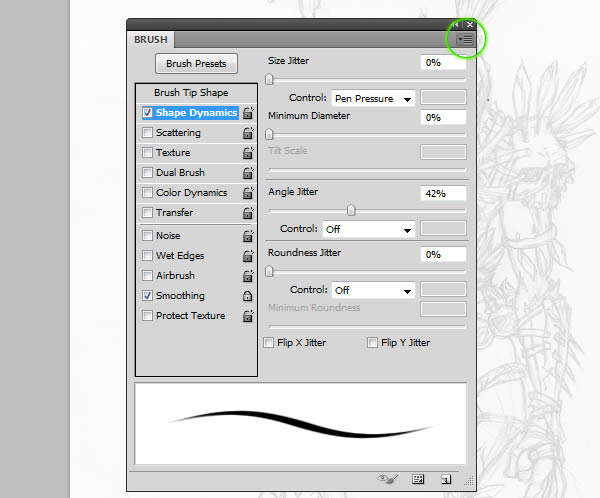The image size is (600, 498).
Task: Select the Shape Dynamics label
Action: click(196, 113)
